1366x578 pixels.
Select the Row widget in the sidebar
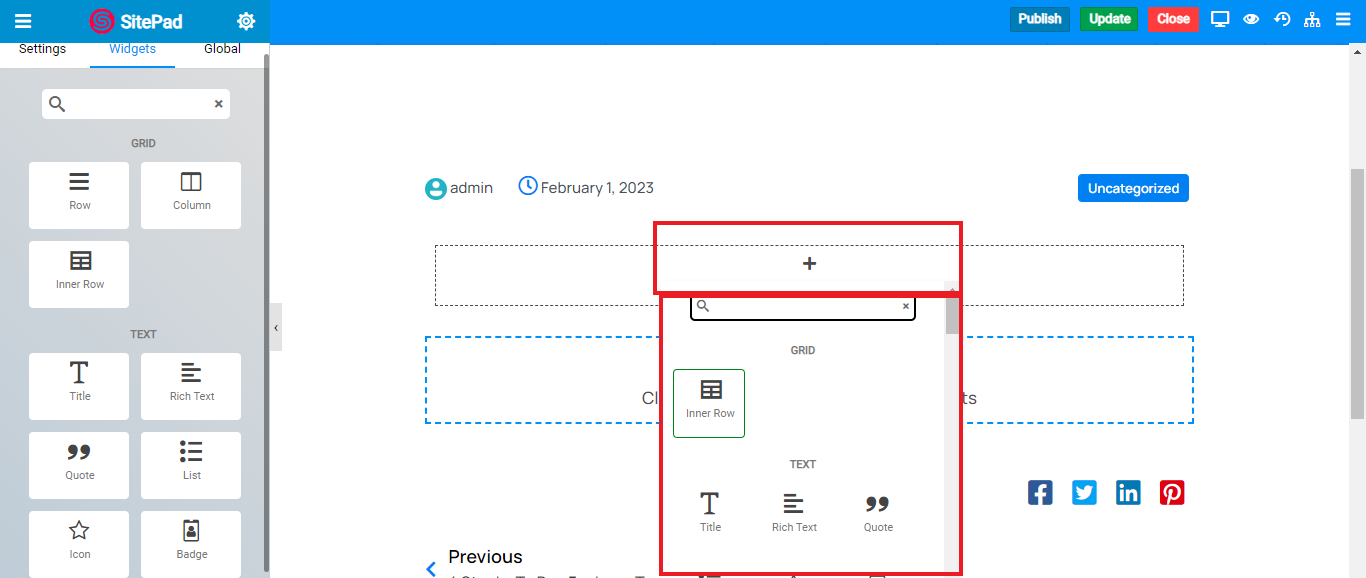coord(79,195)
